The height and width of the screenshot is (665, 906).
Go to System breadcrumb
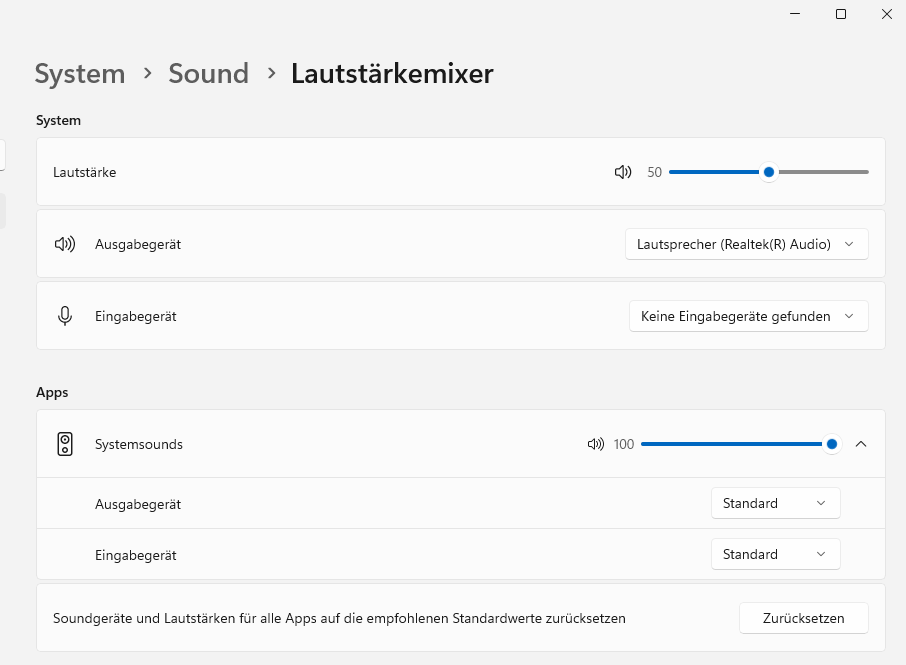click(x=80, y=74)
